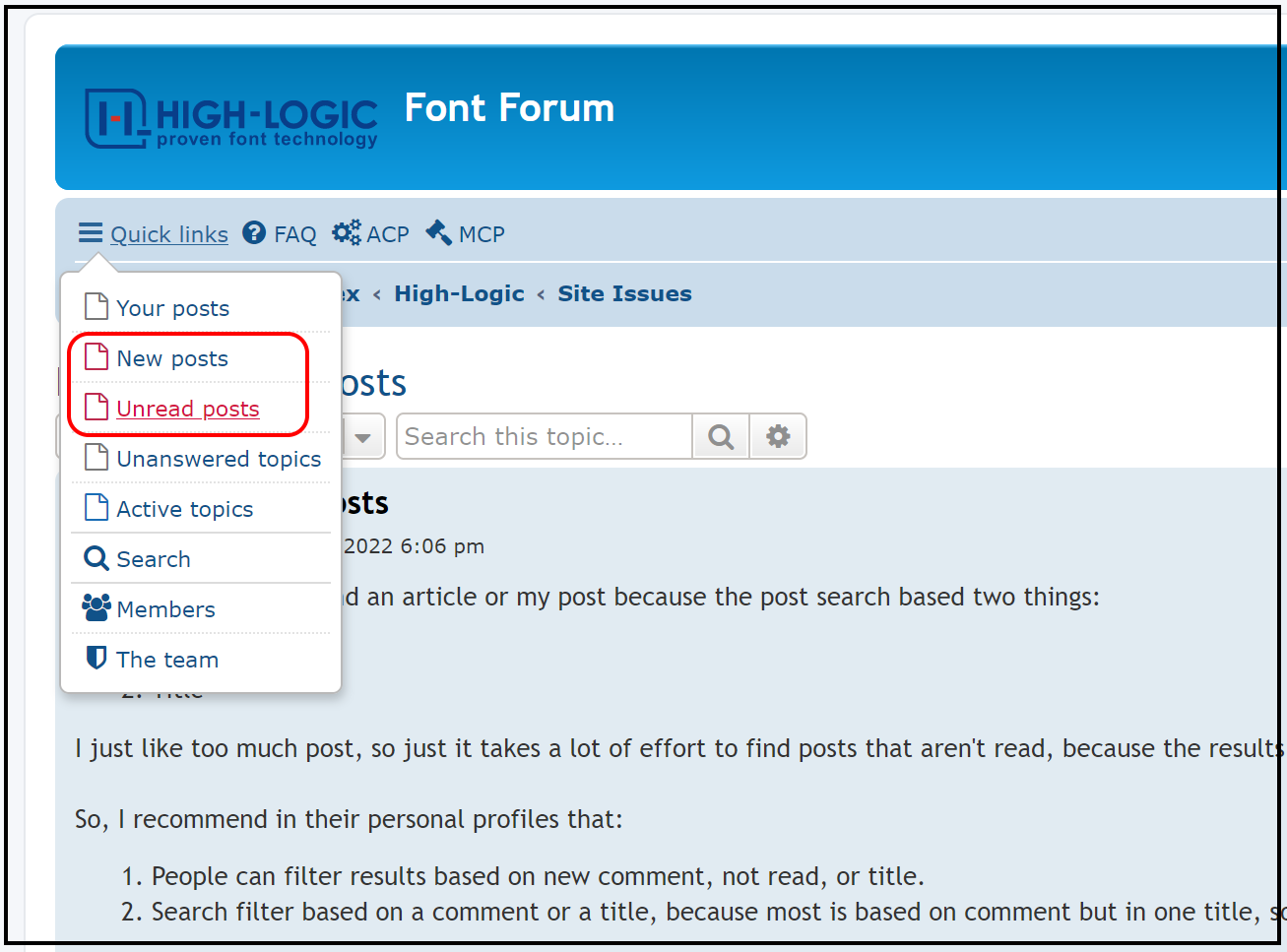Viewport: 1287px width, 952px height.
Task: Run topic search with magnifier button
Action: tap(721, 436)
